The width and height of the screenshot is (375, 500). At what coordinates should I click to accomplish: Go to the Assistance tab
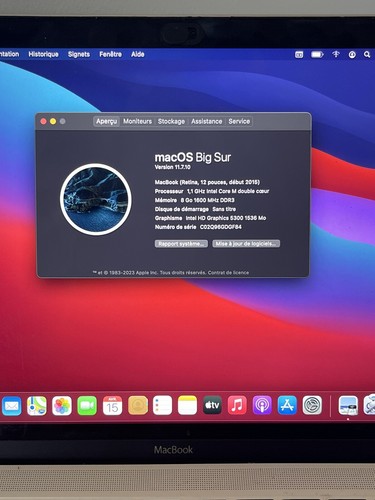pos(207,121)
